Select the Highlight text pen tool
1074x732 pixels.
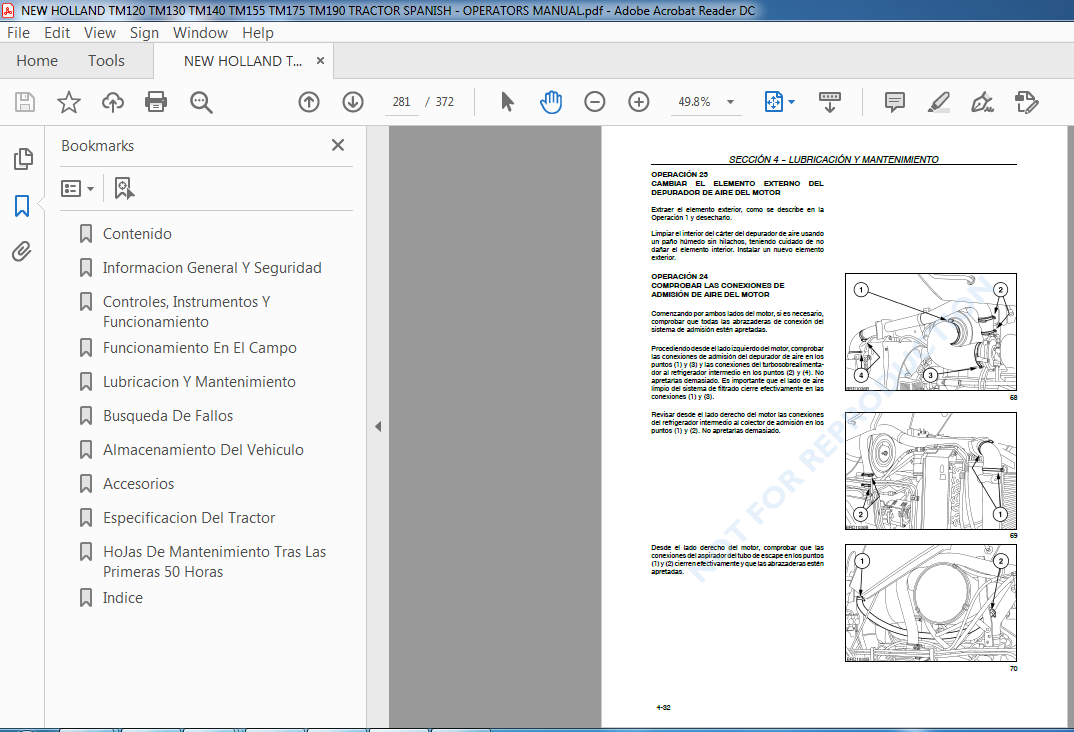pos(938,102)
